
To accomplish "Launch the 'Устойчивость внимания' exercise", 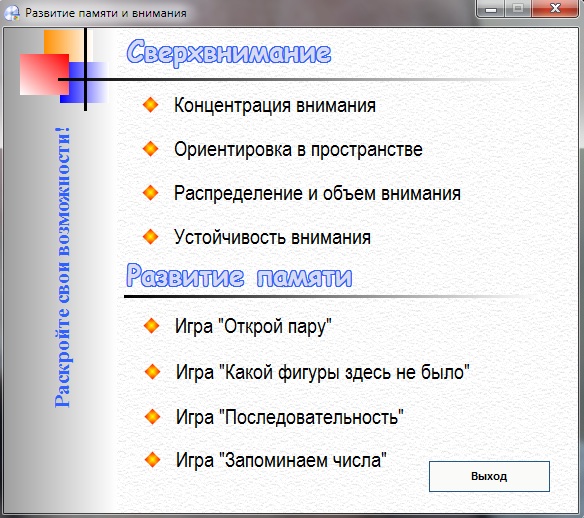I will pos(272,237).
